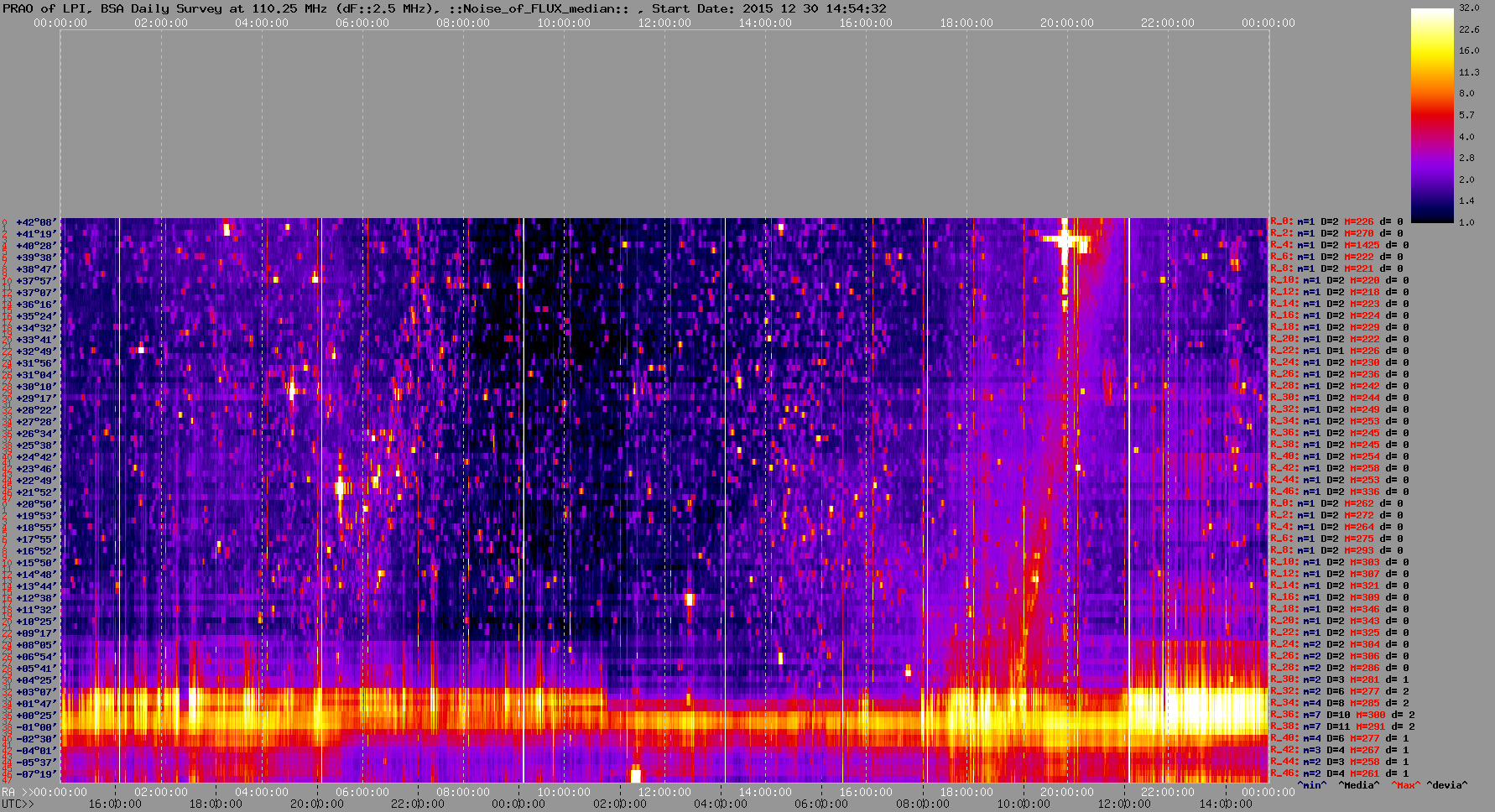Click the white top end of the color bar

coord(1432,13)
